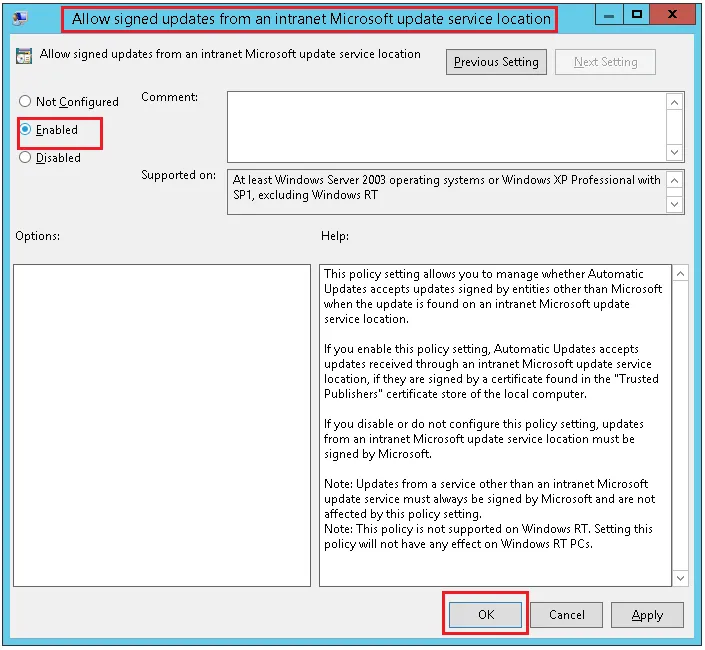Click the Apply button

pos(647,614)
